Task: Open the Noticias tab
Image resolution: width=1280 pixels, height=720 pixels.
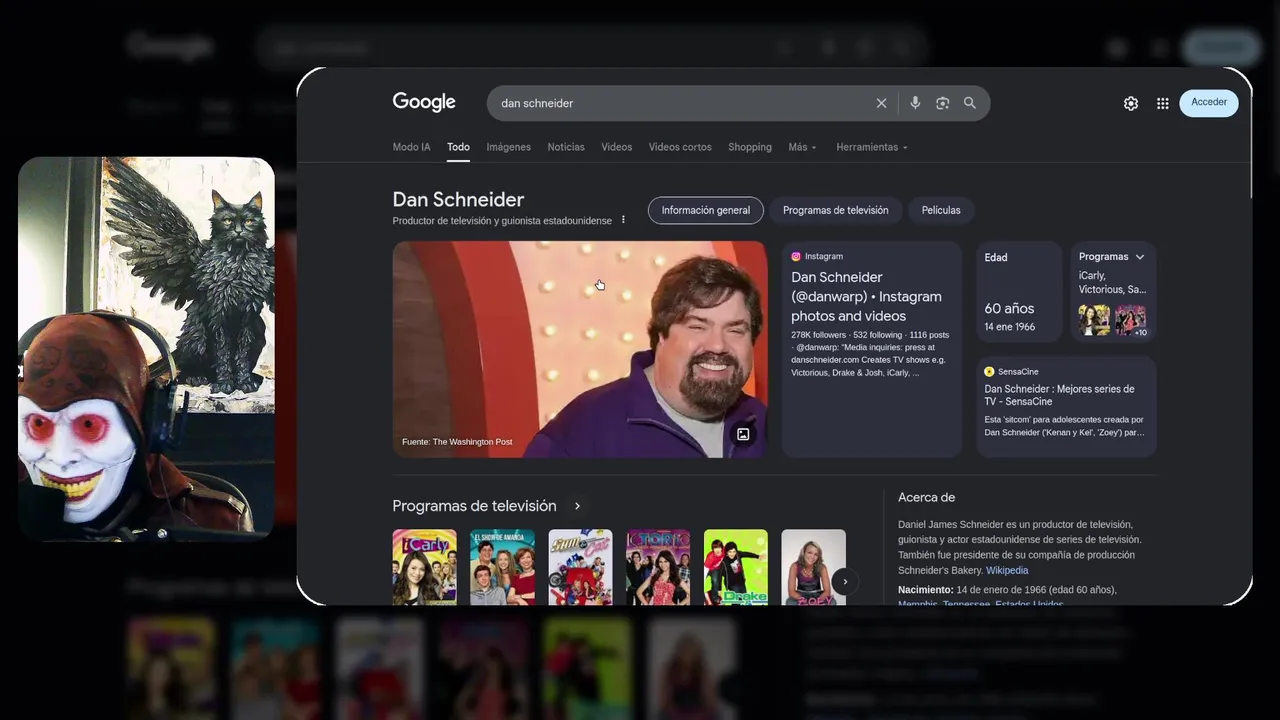Action: (x=566, y=147)
